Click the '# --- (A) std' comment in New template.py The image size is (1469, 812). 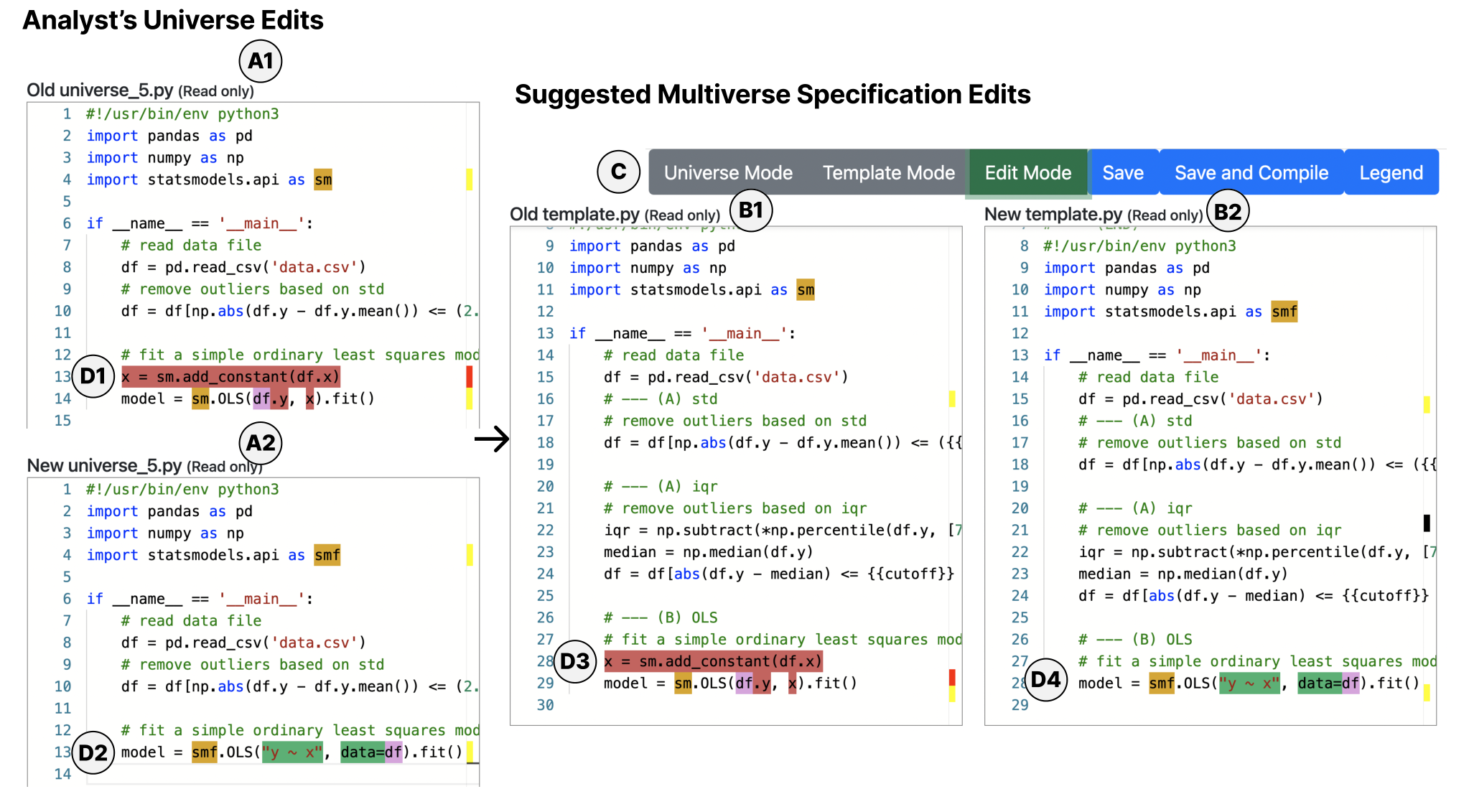pyautogui.click(x=1135, y=421)
